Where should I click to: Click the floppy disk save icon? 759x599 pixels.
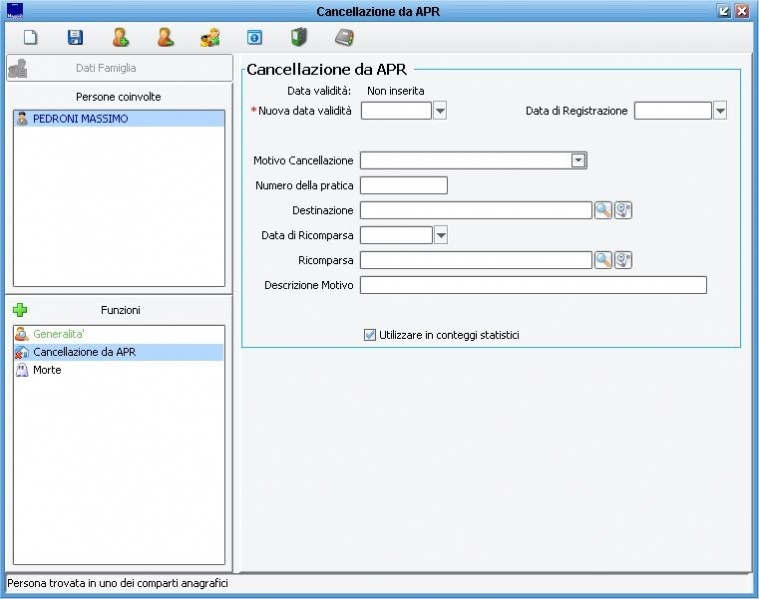point(75,38)
